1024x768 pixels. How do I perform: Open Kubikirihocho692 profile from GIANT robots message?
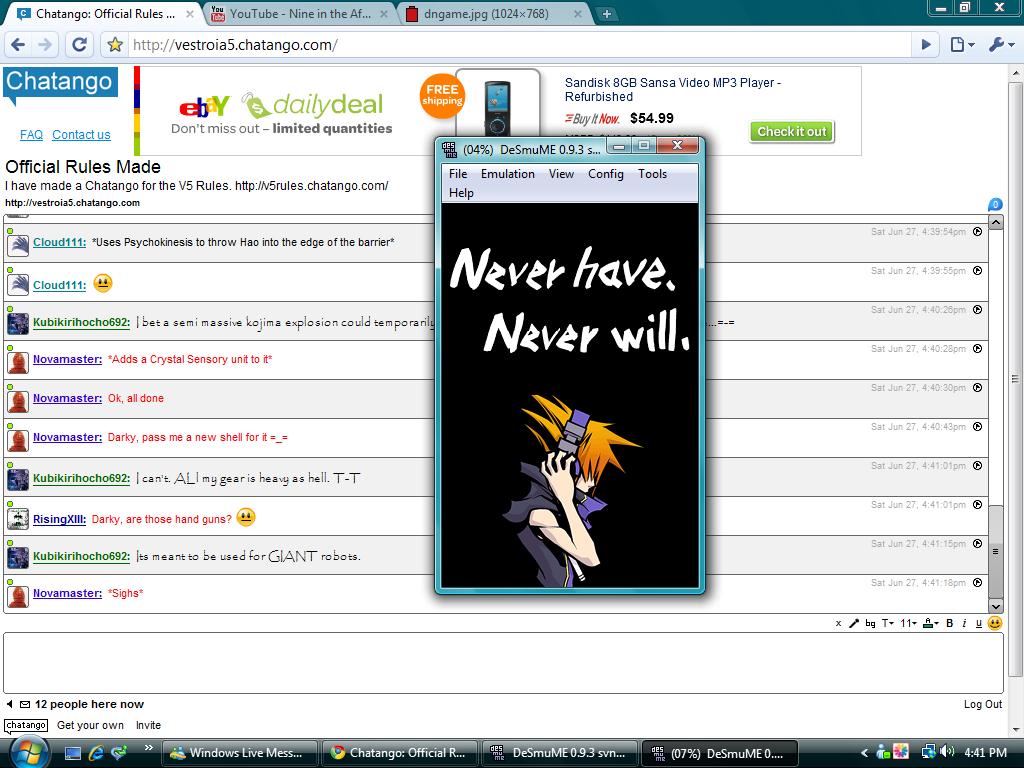coord(82,556)
